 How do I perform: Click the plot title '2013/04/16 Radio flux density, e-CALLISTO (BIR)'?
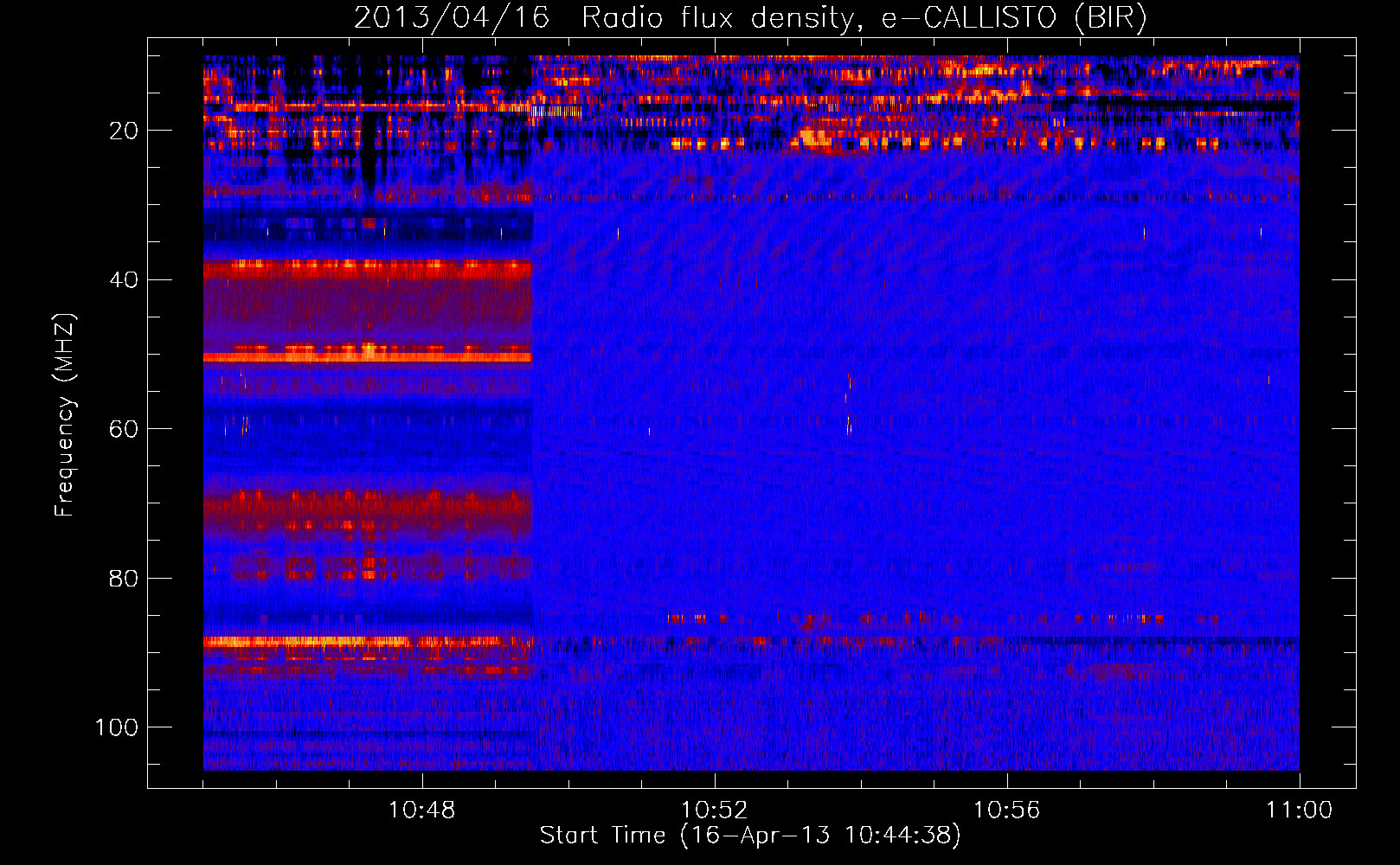tap(750, 17)
